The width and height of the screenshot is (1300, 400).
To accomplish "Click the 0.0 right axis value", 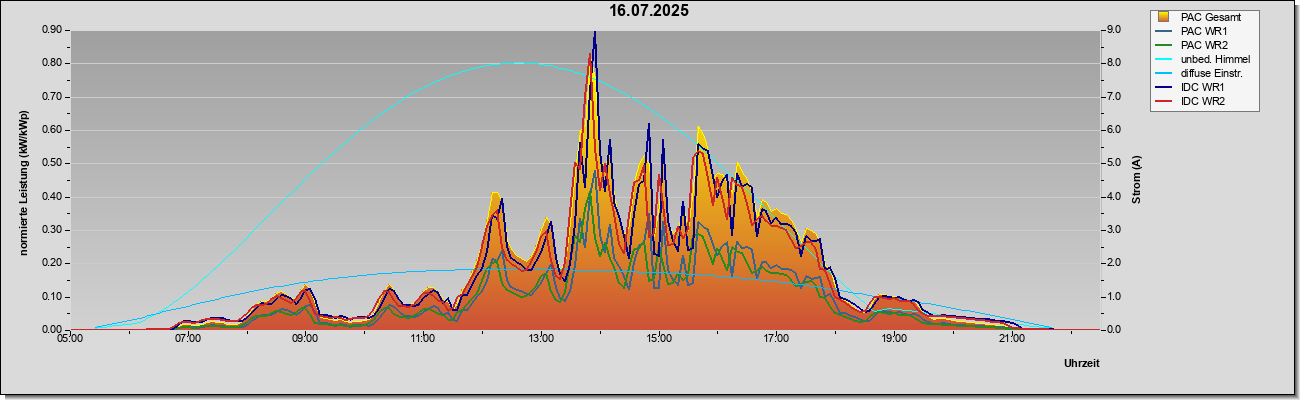I will tap(1112, 330).
